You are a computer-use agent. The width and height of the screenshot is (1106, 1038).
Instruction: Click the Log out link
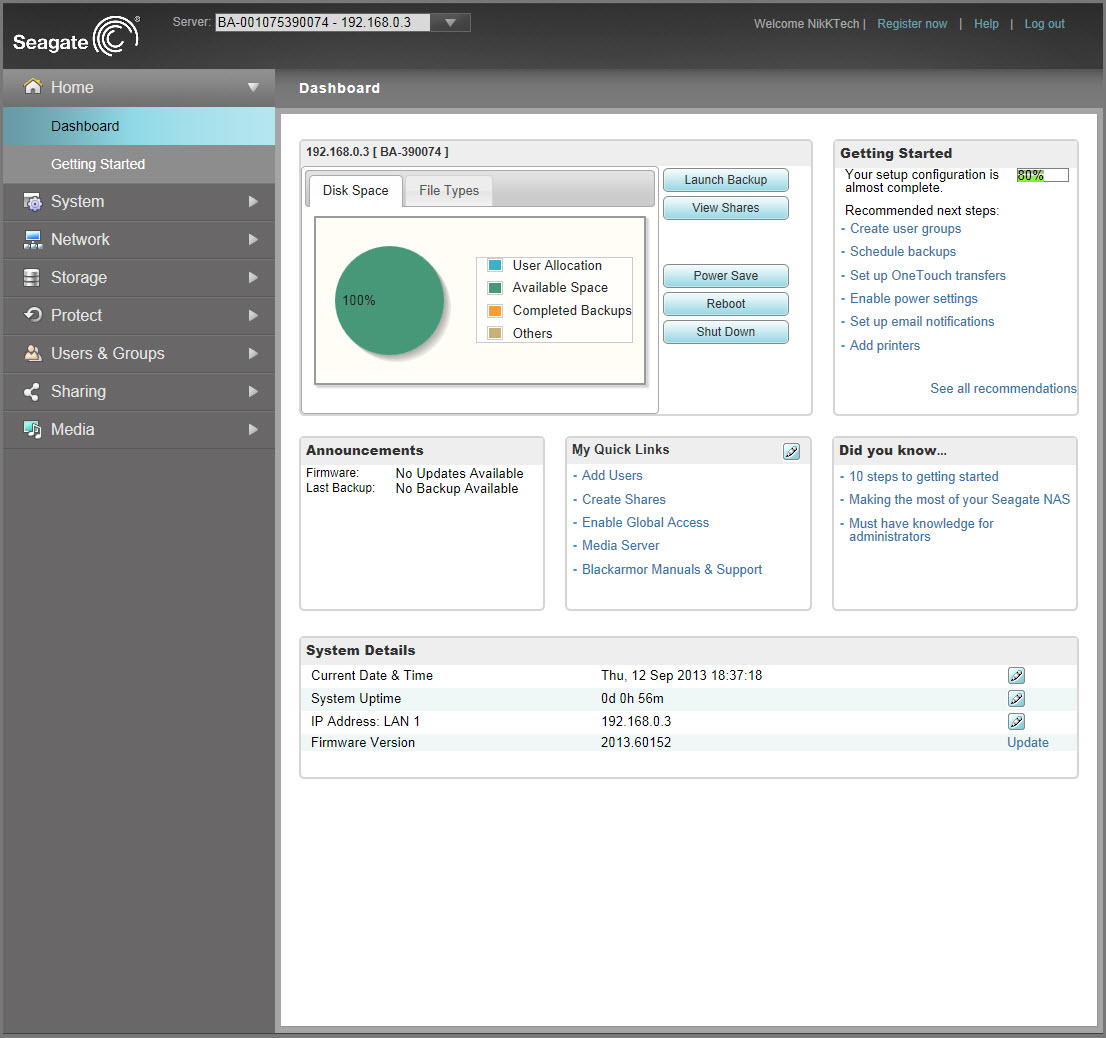coord(1045,24)
